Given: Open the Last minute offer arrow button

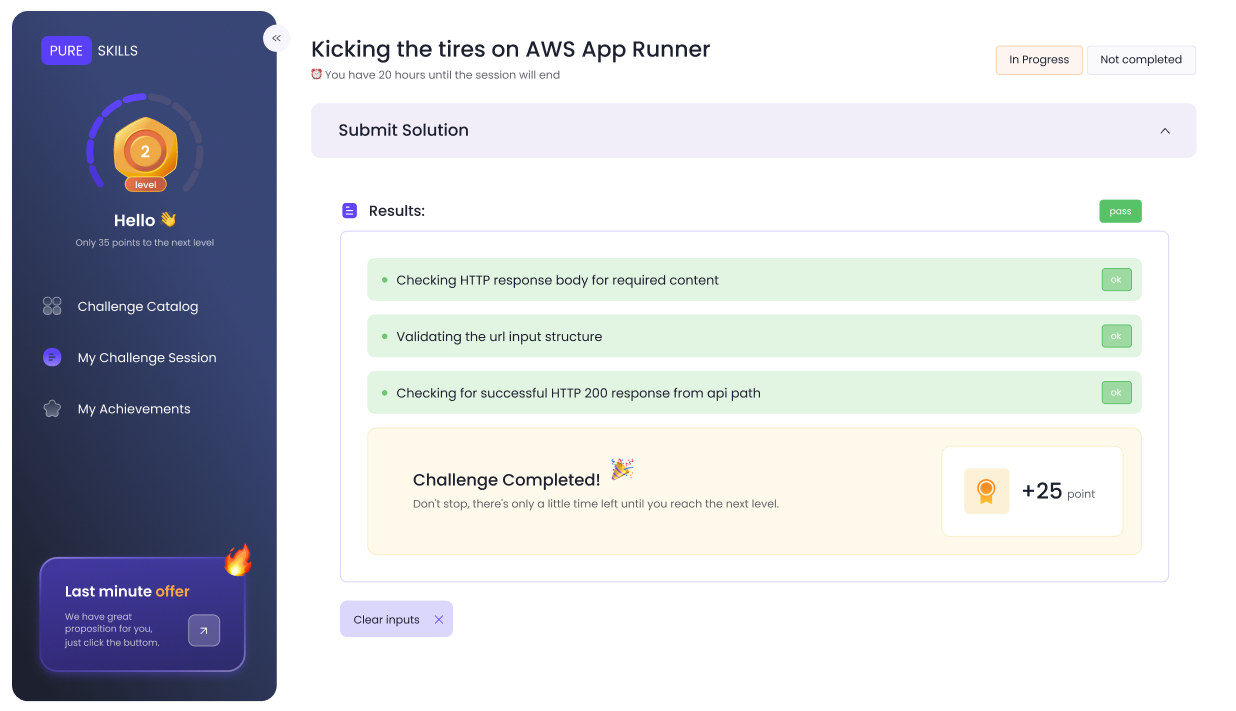Looking at the screenshot, I should tap(204, 630).
